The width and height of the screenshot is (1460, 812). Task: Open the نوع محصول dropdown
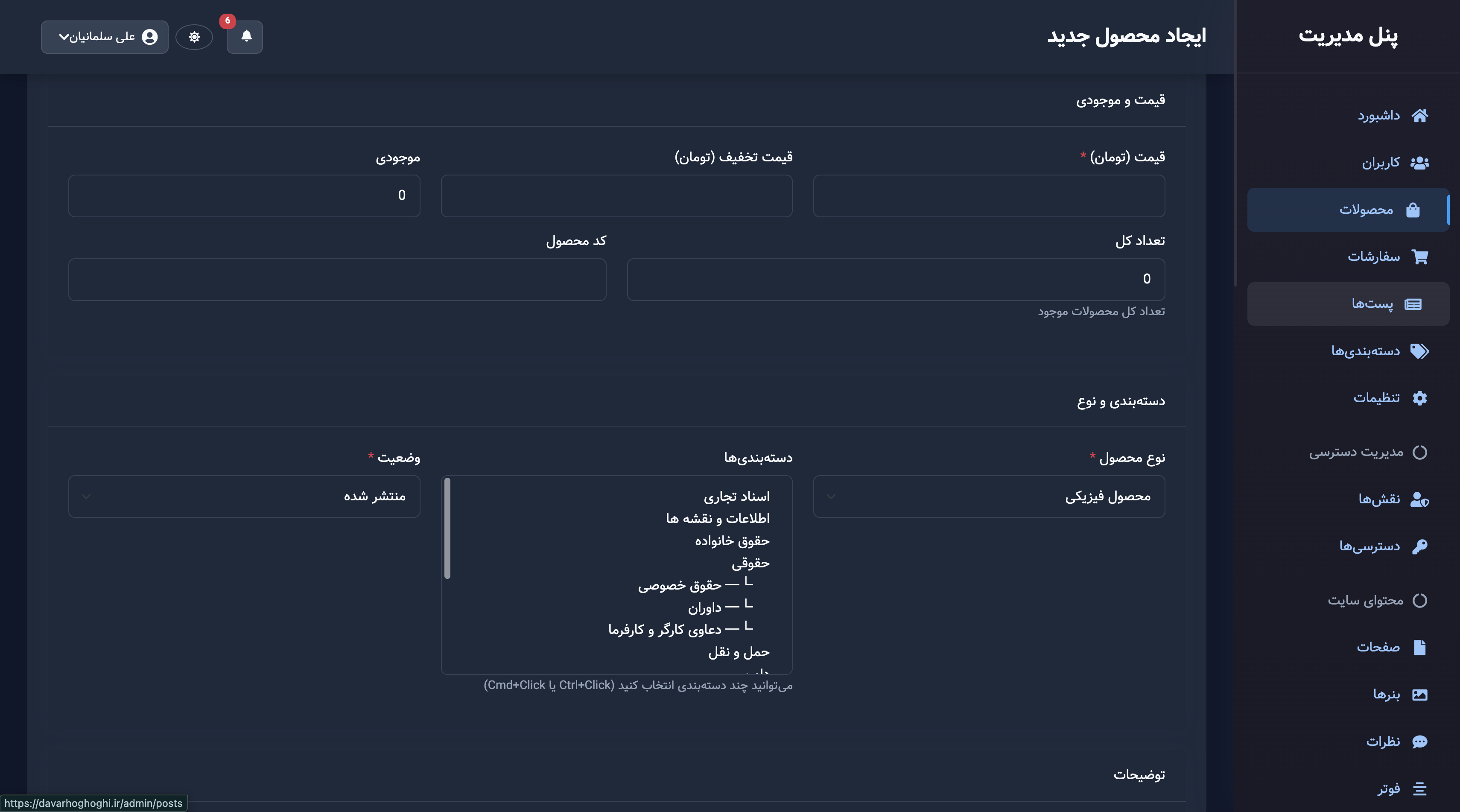(988, 497)
